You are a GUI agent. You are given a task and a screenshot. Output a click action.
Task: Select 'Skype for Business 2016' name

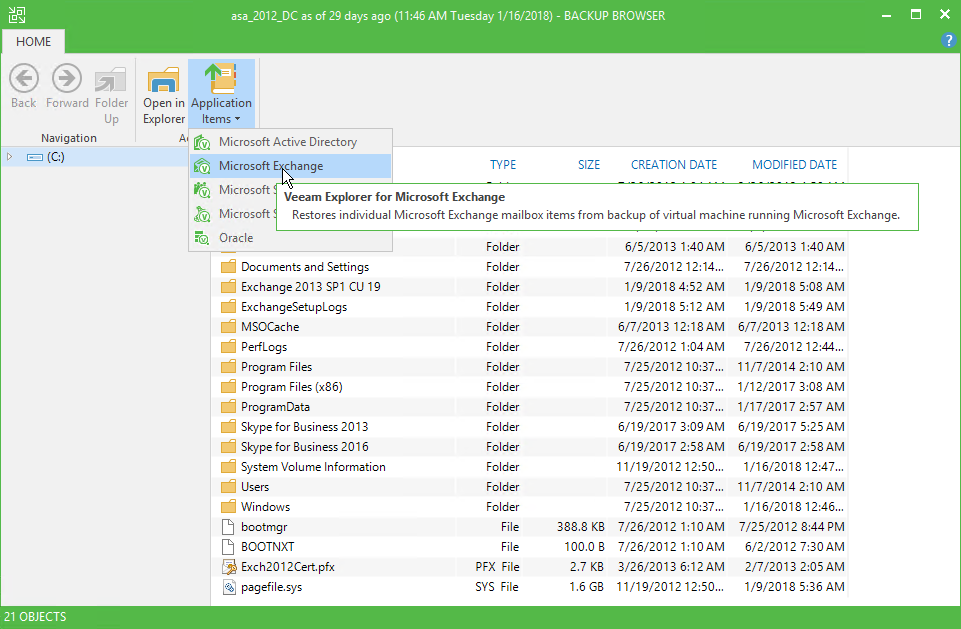(305, 446)
